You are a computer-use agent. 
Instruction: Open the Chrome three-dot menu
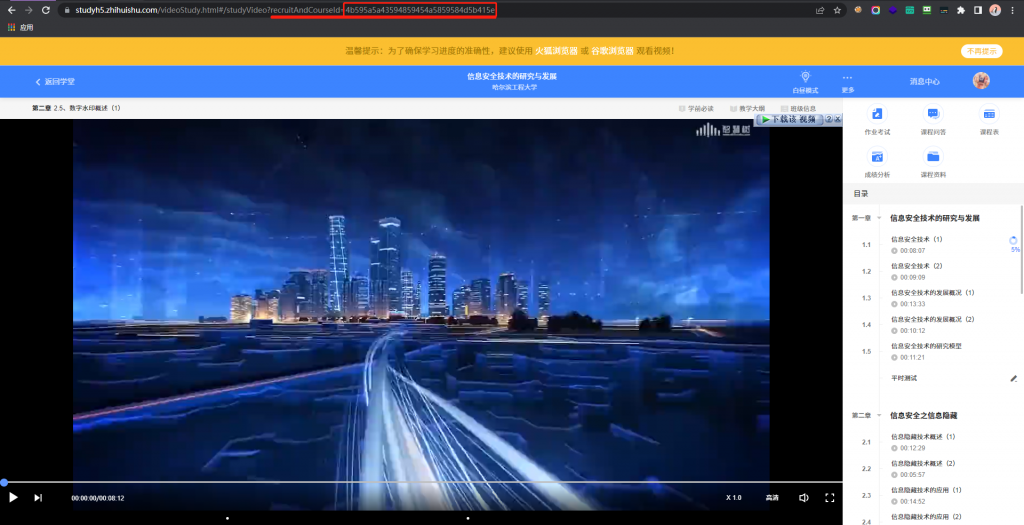pos(1012,10)
